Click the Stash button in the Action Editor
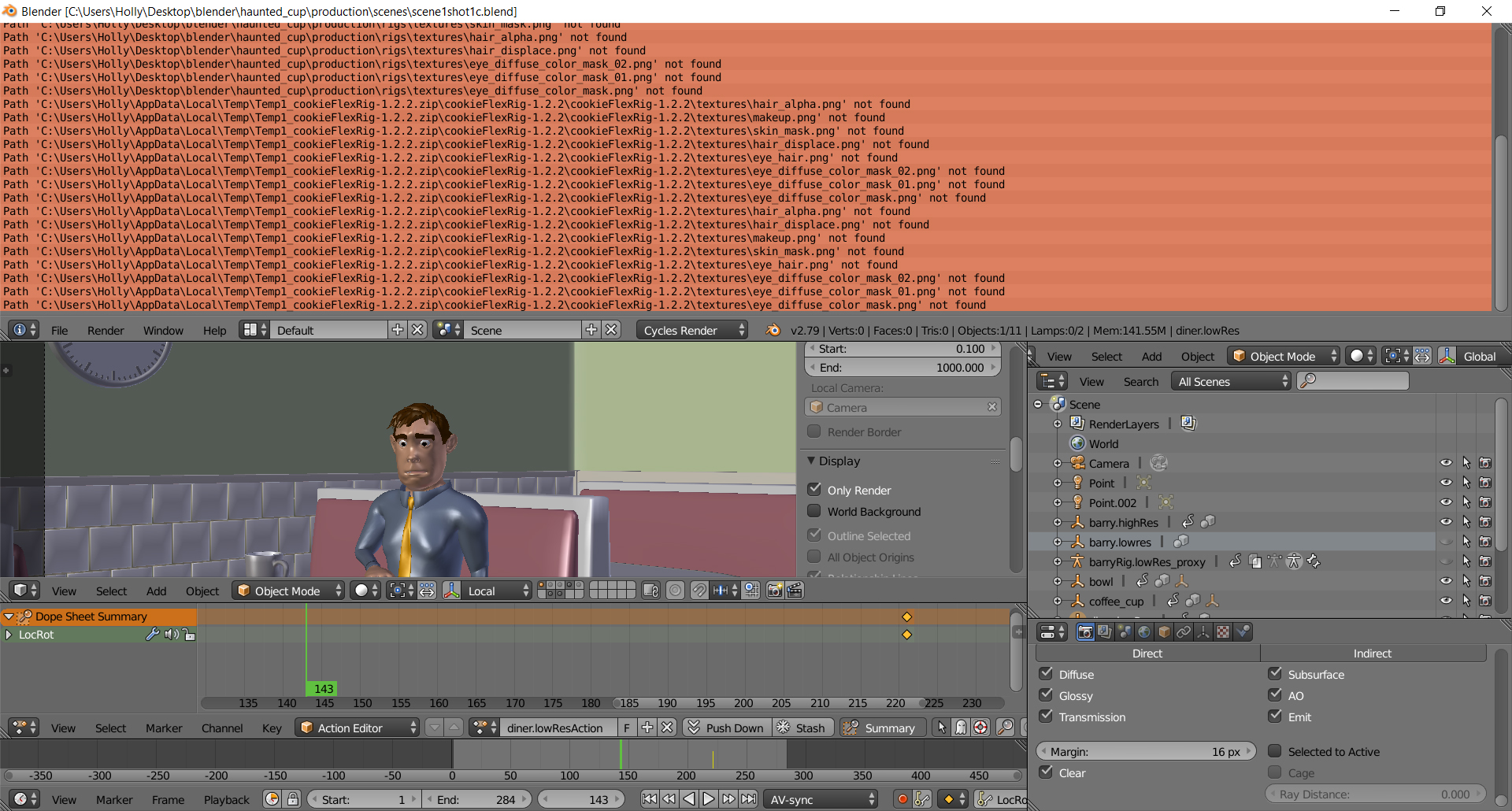1512x811 pixels. pyautogui.click(x=802, y=727)
